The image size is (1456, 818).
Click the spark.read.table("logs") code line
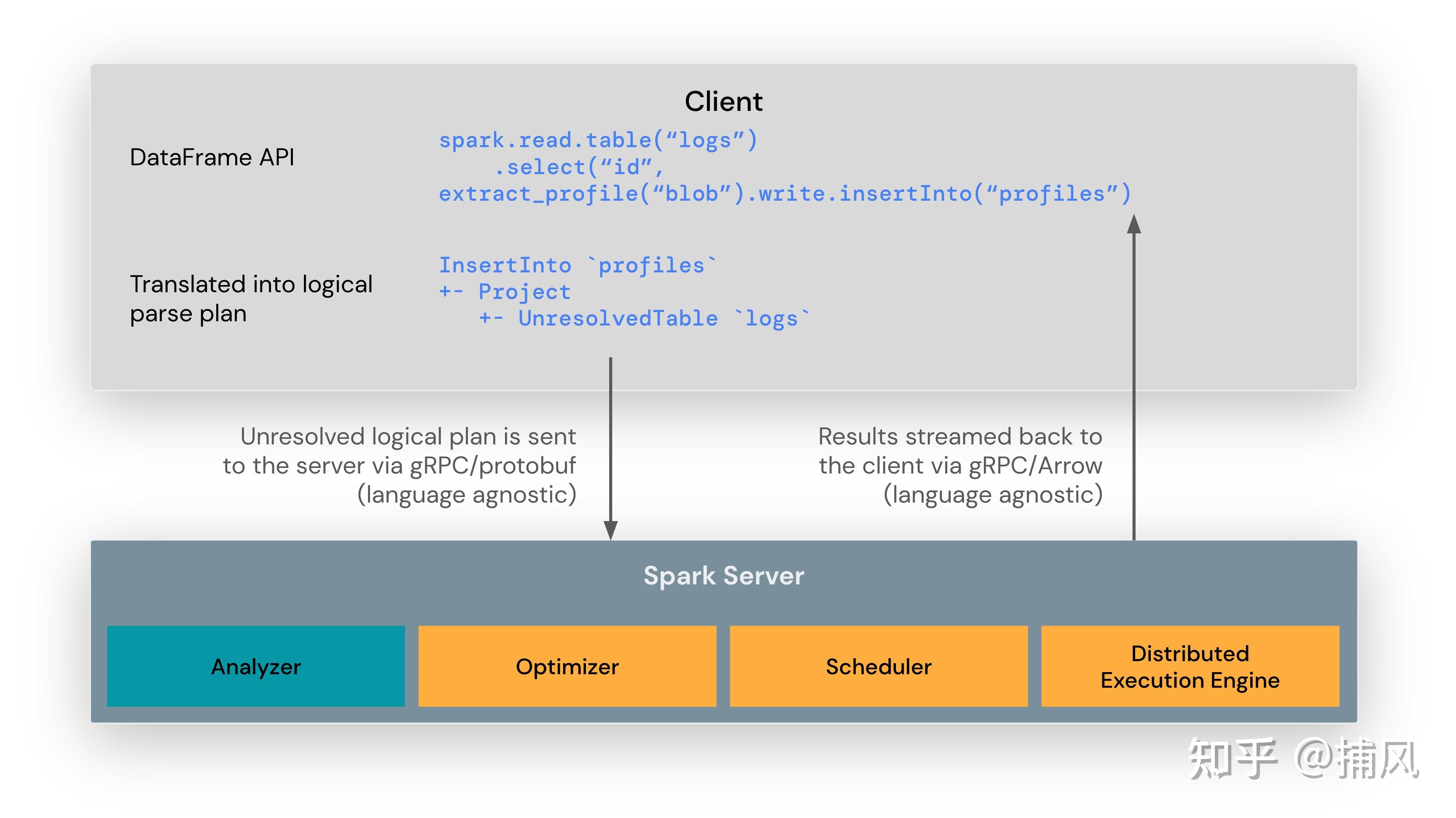click(x=597, y=140)
